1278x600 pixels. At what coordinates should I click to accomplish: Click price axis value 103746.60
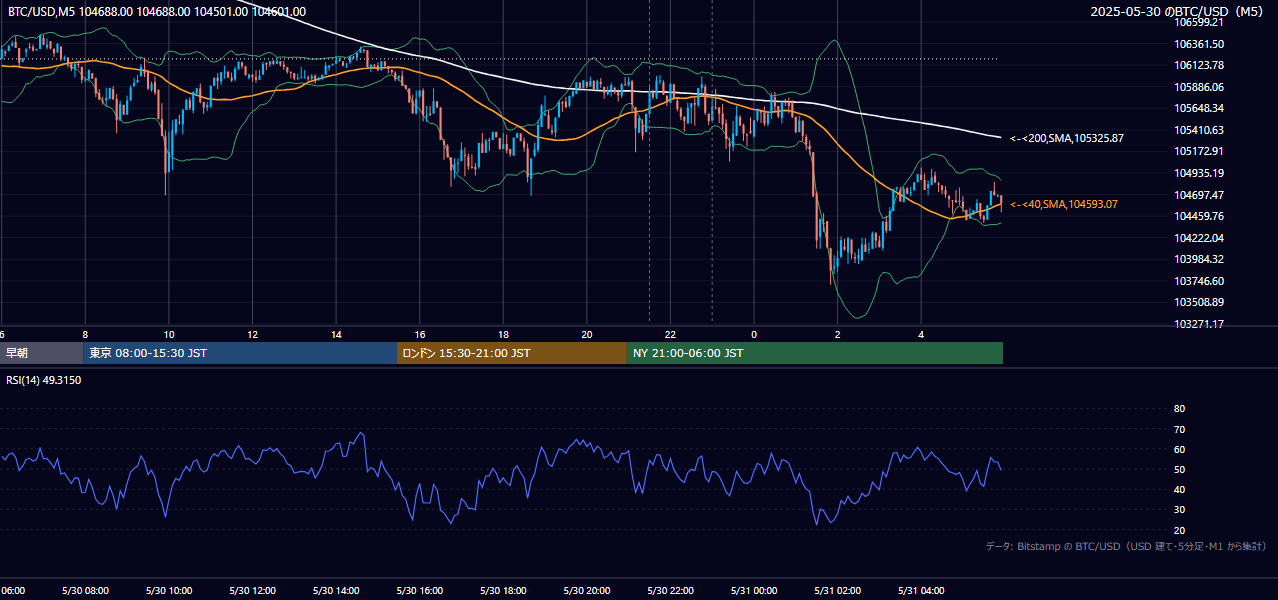[x=1198, y=281]
